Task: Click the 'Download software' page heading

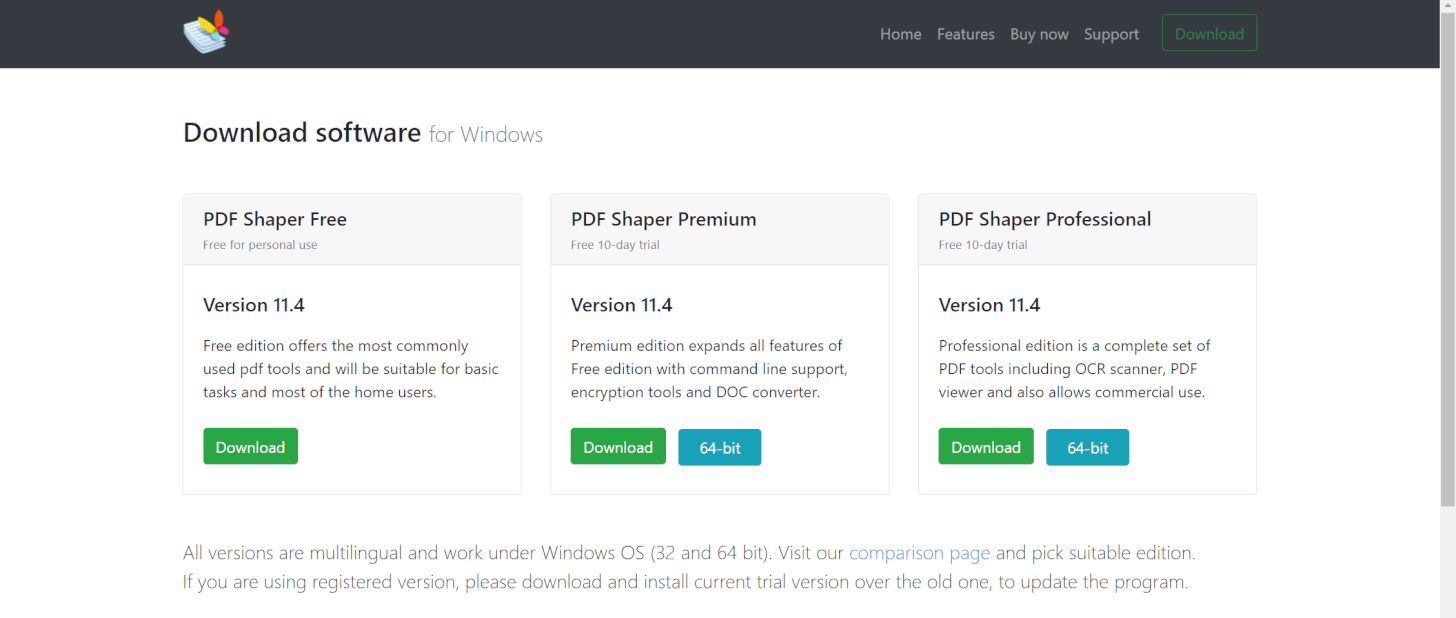Action: click(x=302, y=132)
